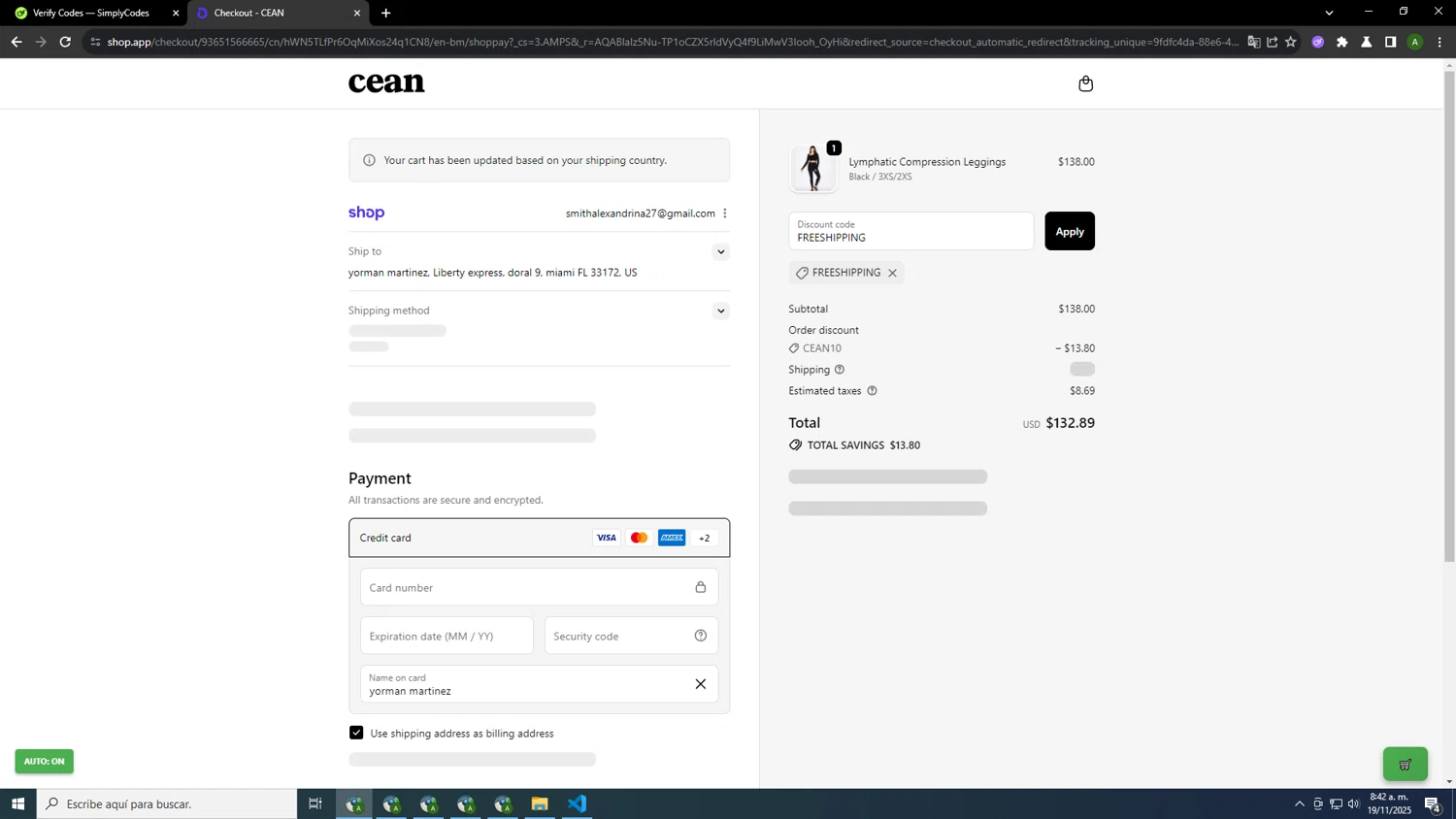Open the Windows Start menu
Screen dimensions: 1456x819
coord(17,803)
